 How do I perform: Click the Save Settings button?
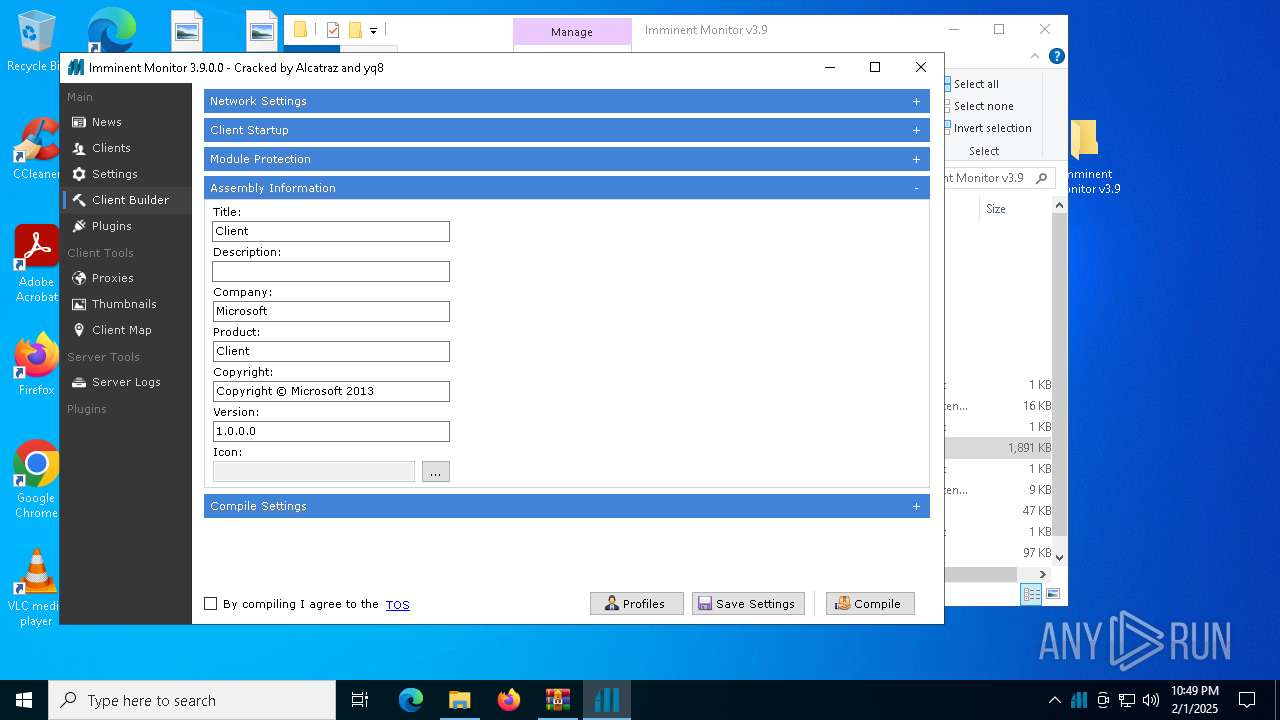tap(748, 604)
